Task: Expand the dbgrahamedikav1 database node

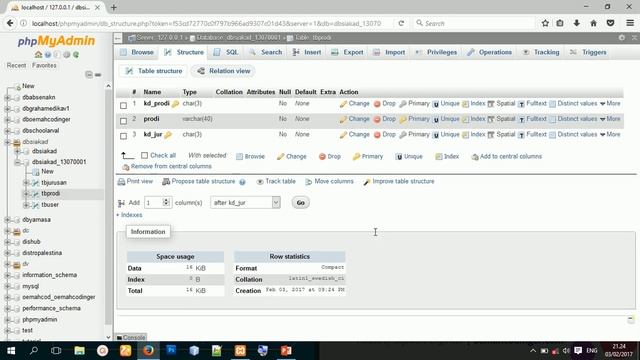Action: pyautogui.click(x=7, y=109)
